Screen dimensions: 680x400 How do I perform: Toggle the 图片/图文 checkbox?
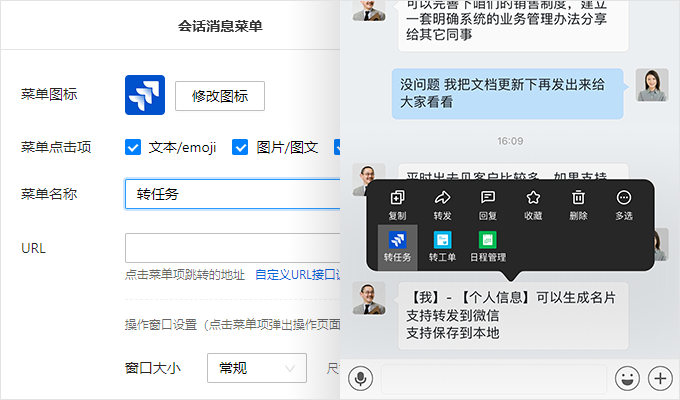(x=240, y=147)
